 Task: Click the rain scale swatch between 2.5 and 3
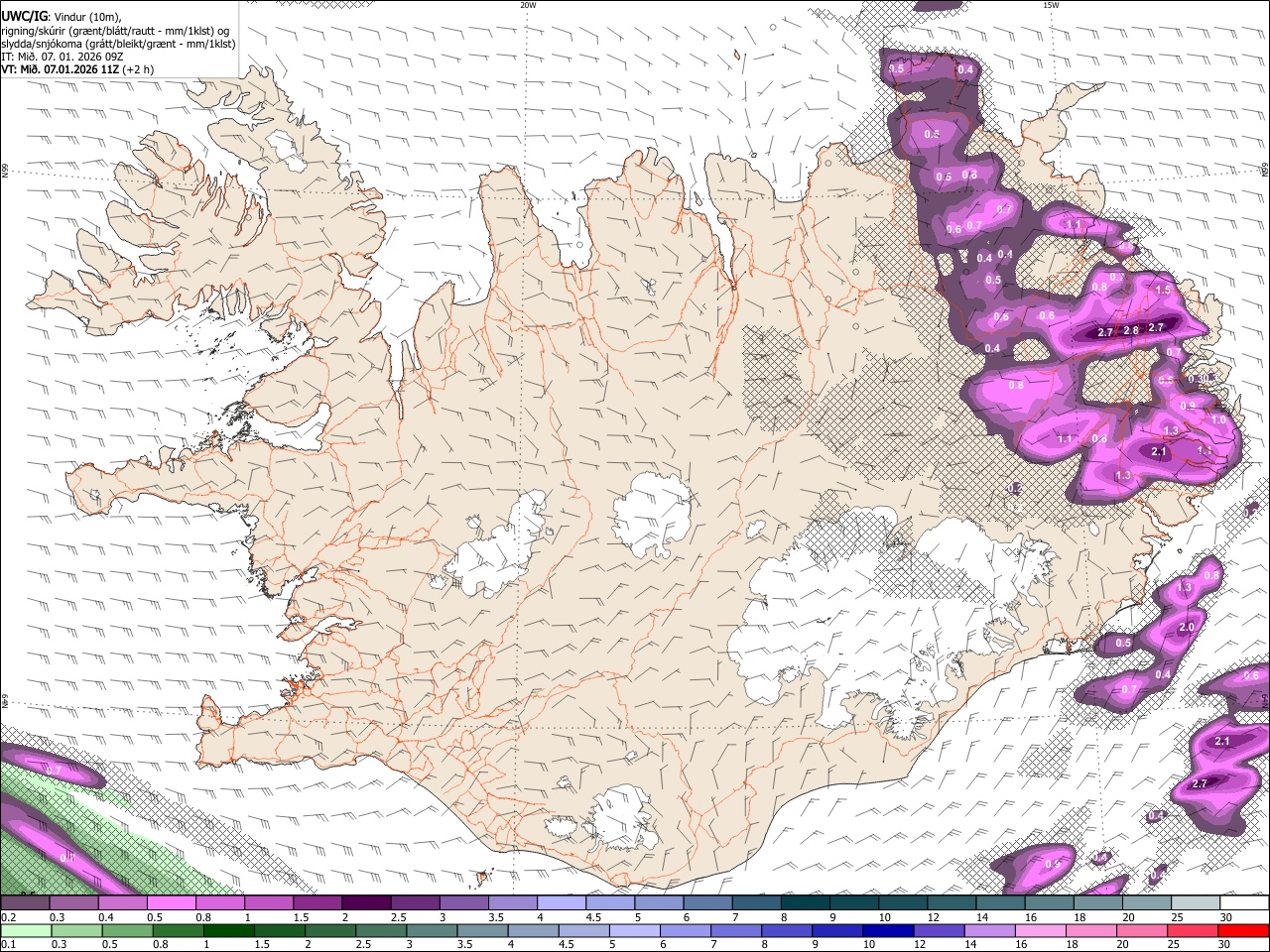click(381, 930)
